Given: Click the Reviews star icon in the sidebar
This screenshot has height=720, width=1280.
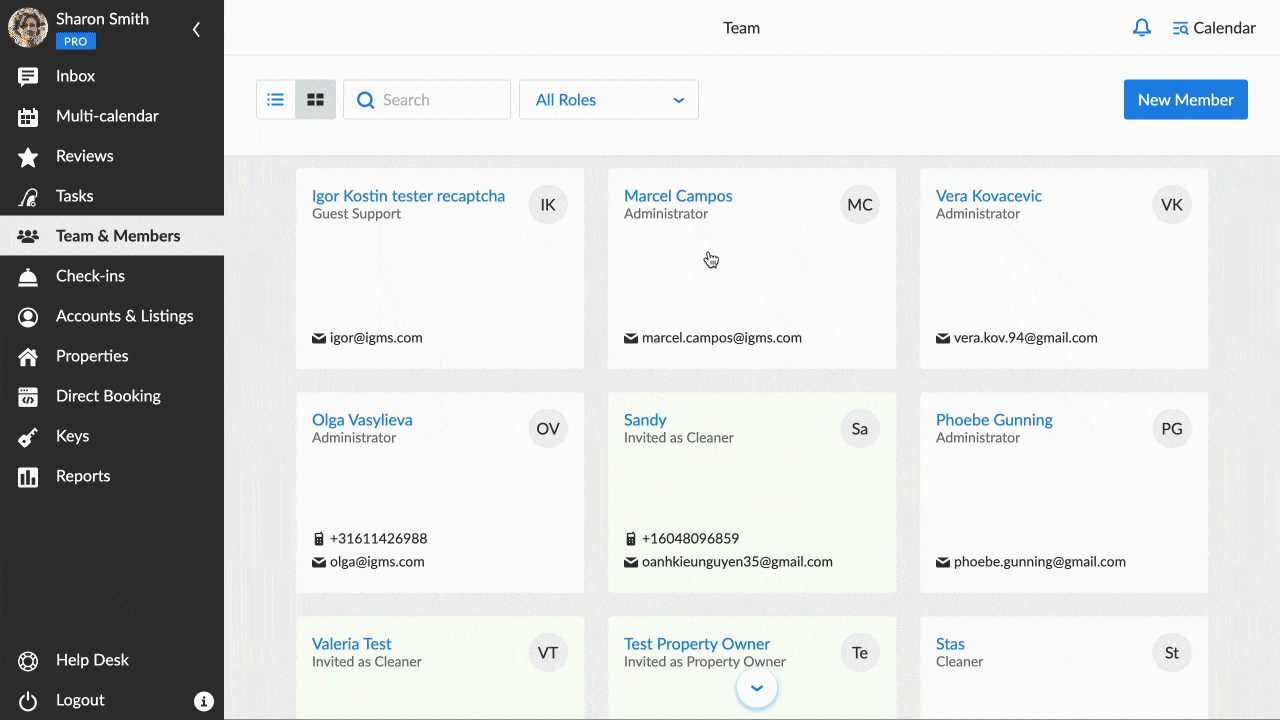Looking at the screenshot, I should coord(28,156).
